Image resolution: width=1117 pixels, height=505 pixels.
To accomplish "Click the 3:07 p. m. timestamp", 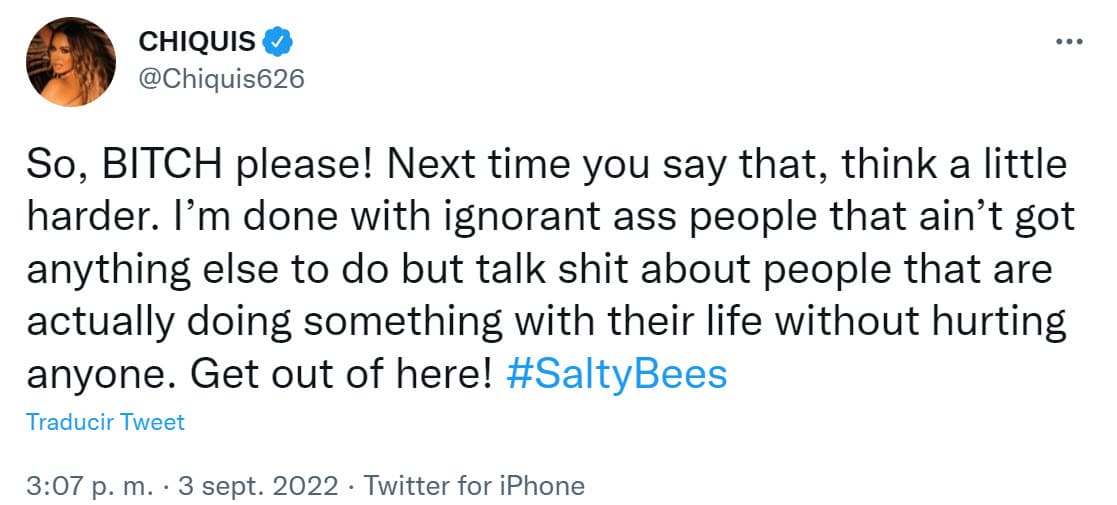I will tap(88, 487).
